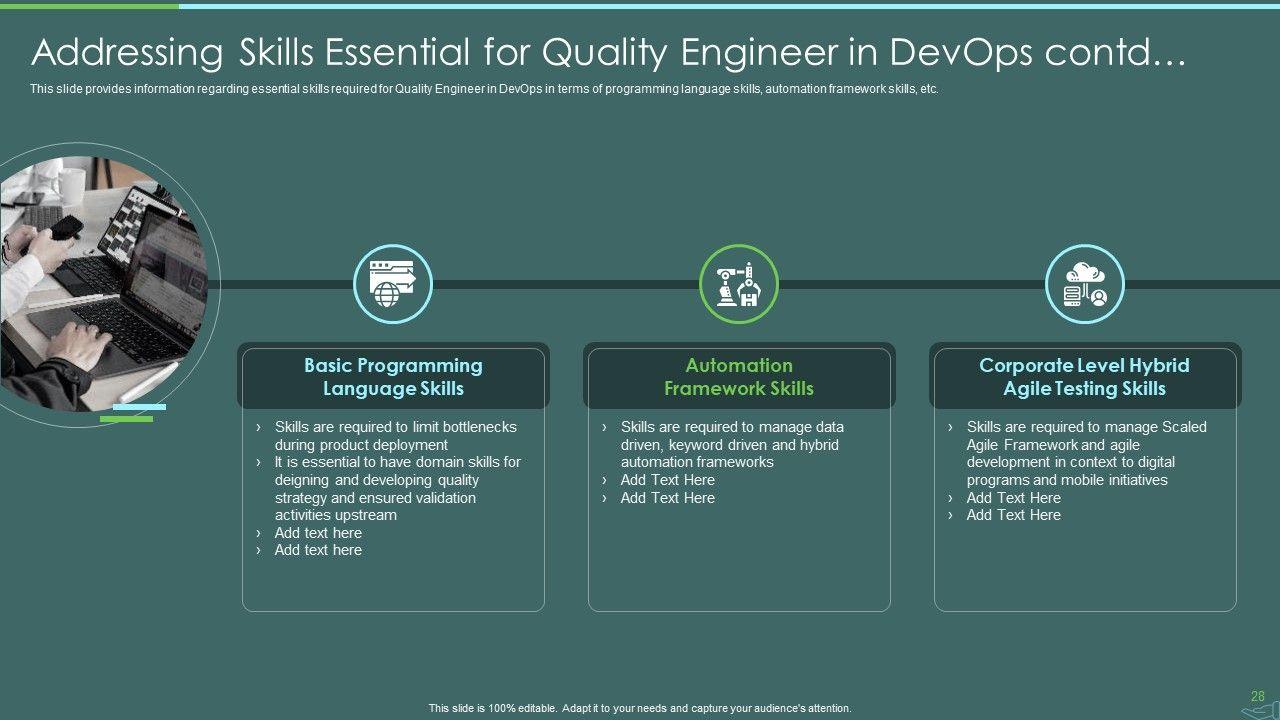Select 'Corporate Level Hybrid Agile Testing Skills' heading

[x=1085, y=377]
